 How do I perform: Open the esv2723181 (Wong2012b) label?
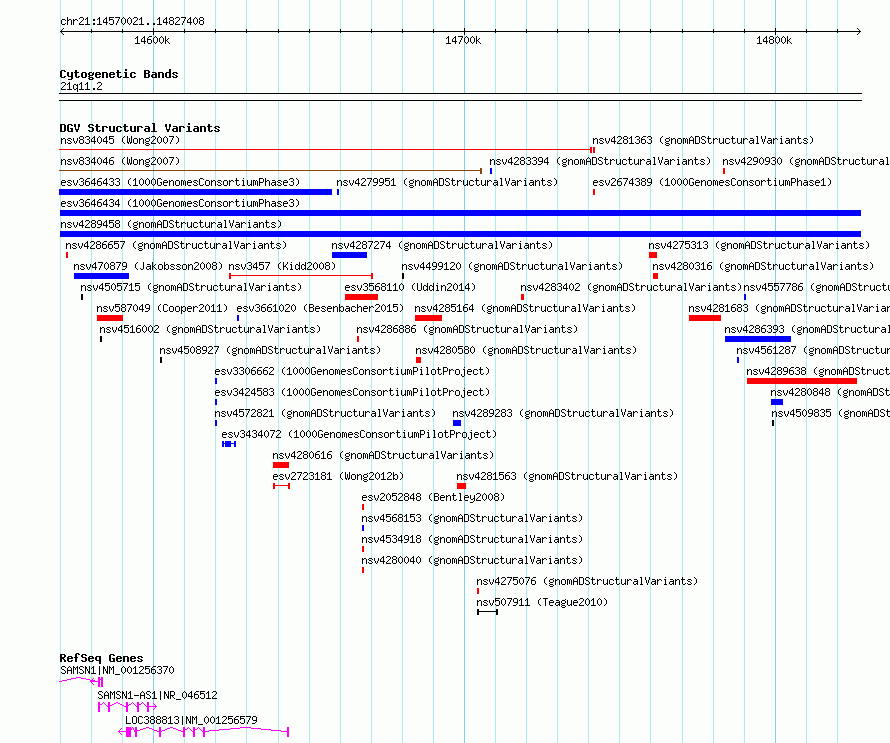[x=338, y=476]
